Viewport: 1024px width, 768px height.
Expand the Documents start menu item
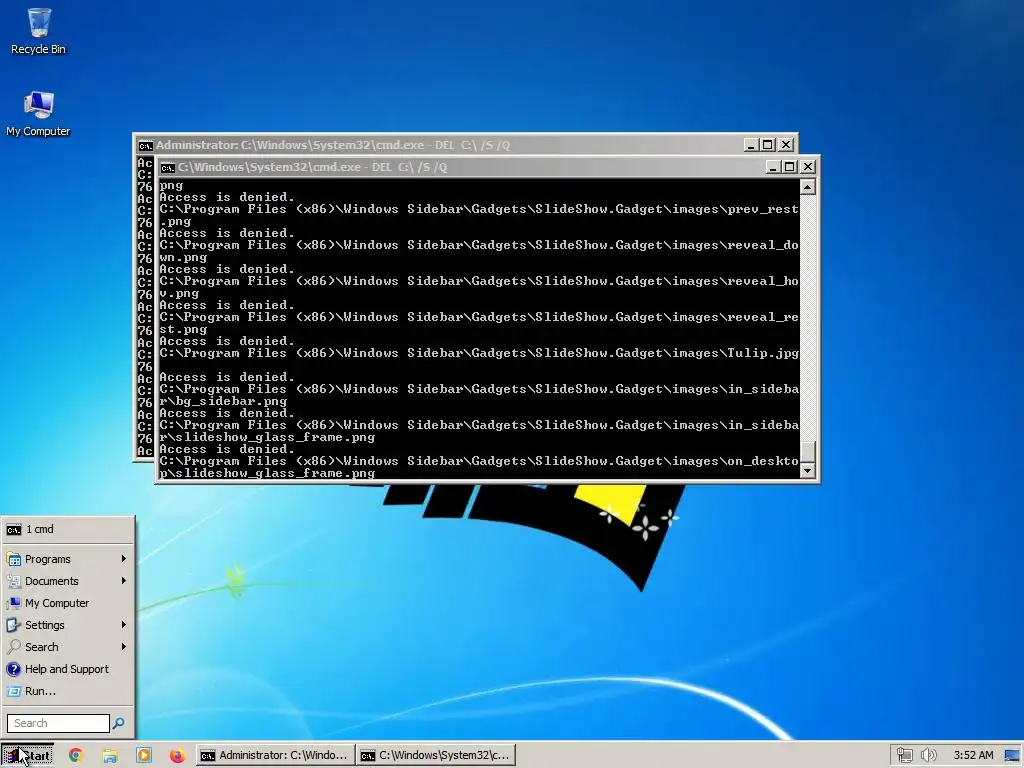(x=68, y=581)
